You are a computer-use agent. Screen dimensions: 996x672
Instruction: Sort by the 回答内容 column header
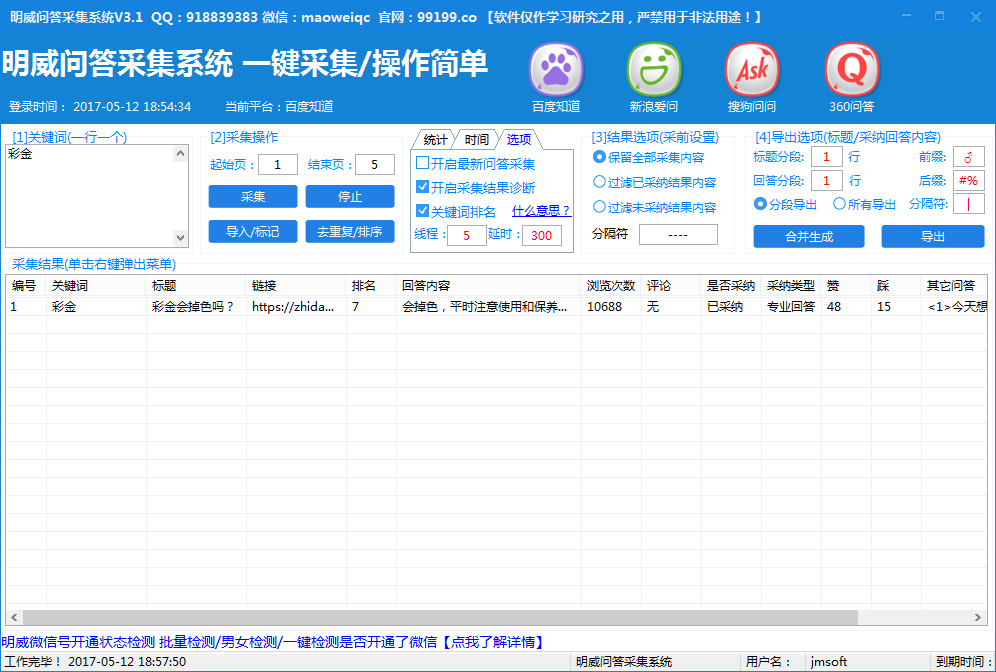click(x=488, y=286)
